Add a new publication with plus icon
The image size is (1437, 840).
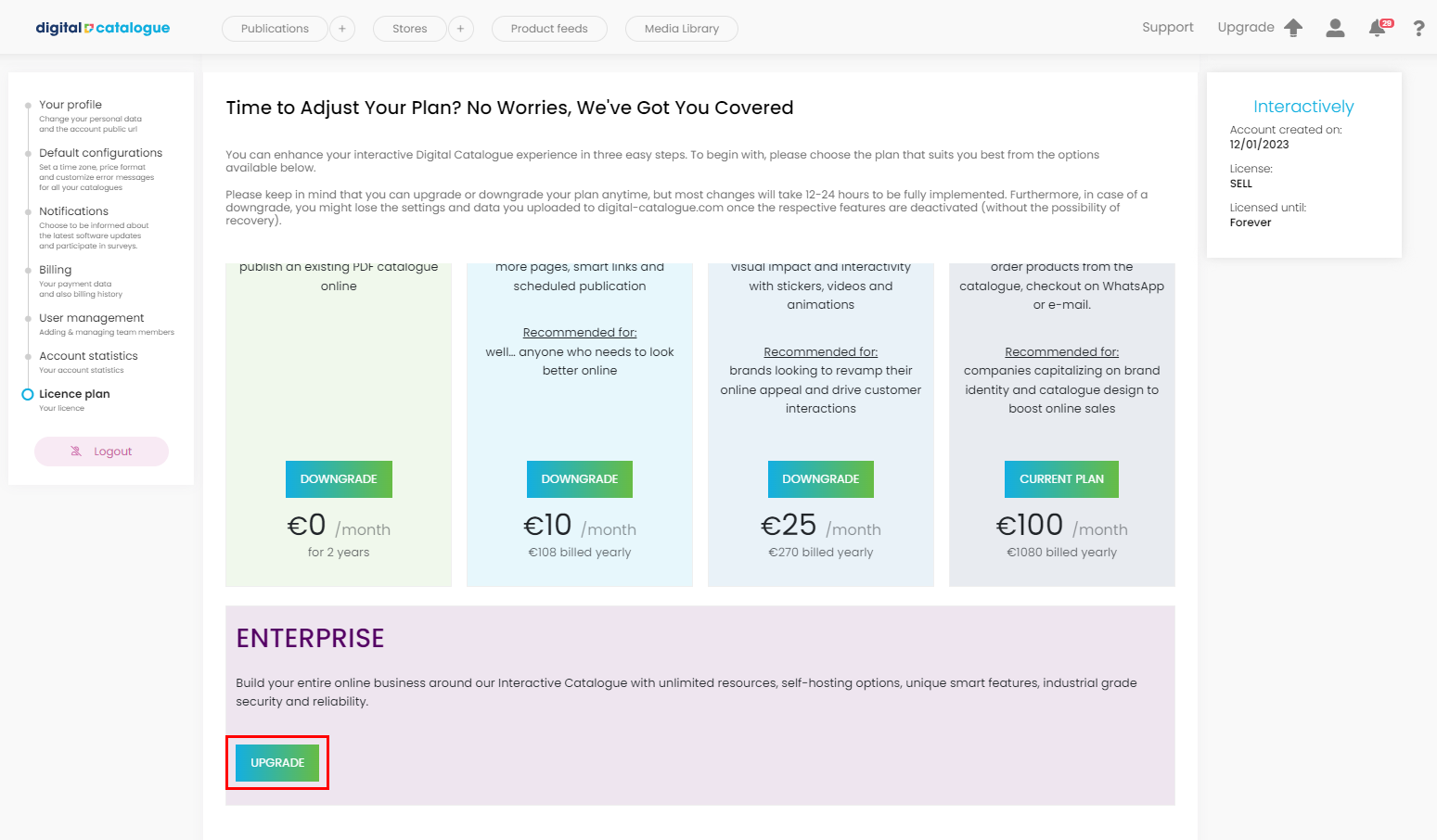coord(342,29)
